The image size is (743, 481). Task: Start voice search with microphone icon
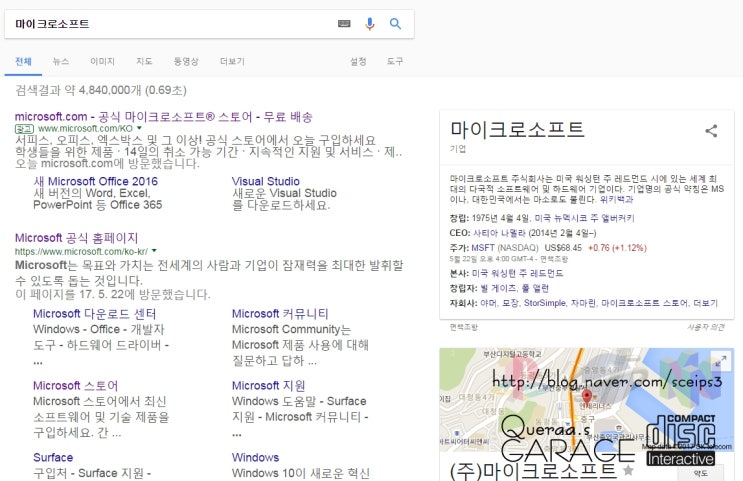pyautogui.click(x=370, y=24)
